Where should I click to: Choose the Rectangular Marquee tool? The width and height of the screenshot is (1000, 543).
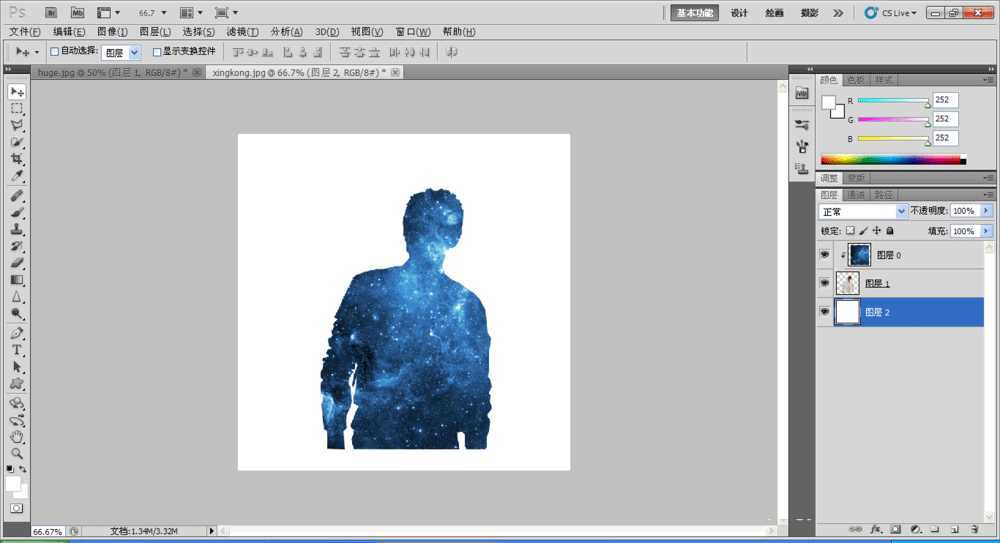coord(17,108)
